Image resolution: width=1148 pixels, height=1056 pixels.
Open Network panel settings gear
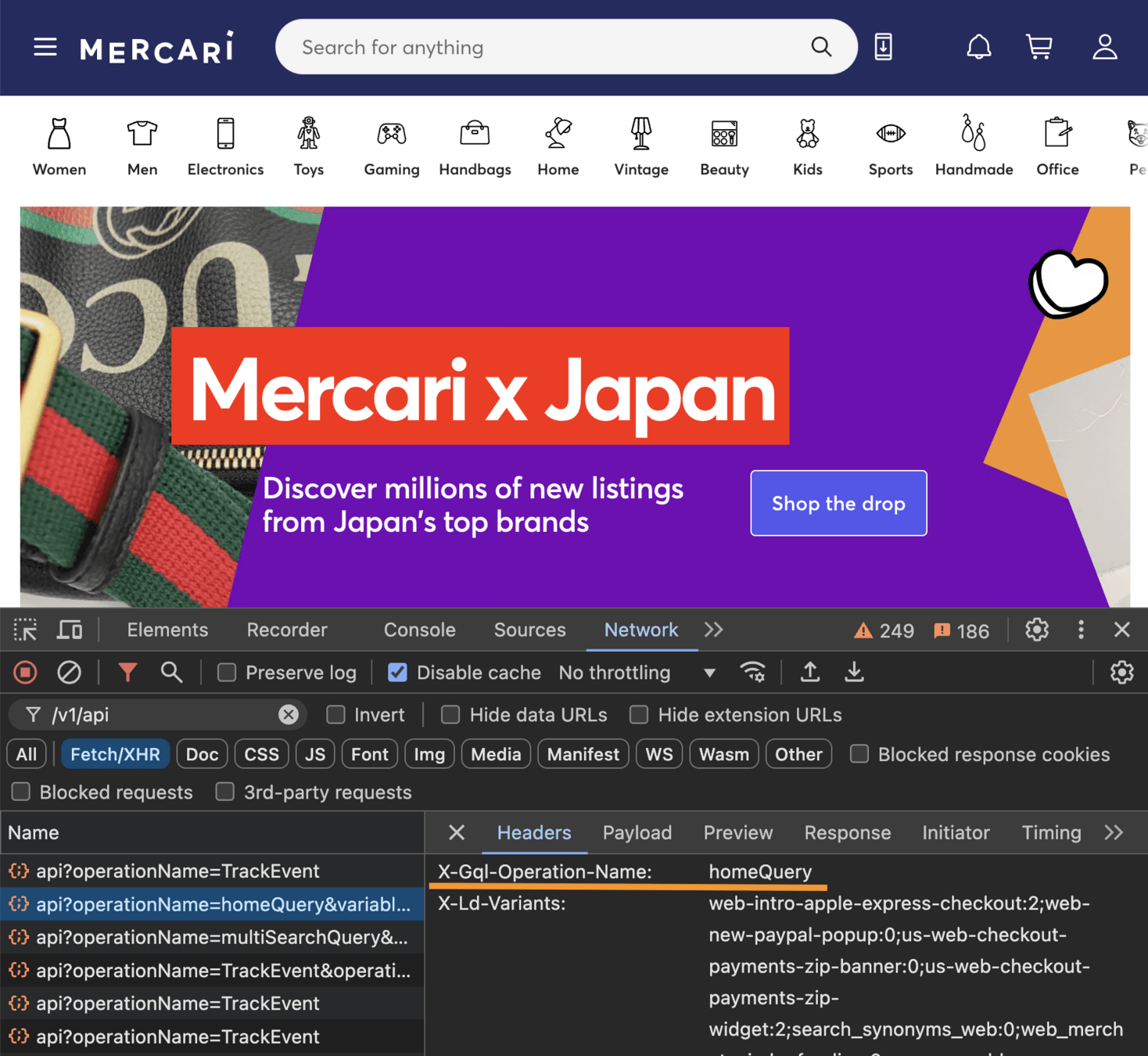tap(1121, 672)
